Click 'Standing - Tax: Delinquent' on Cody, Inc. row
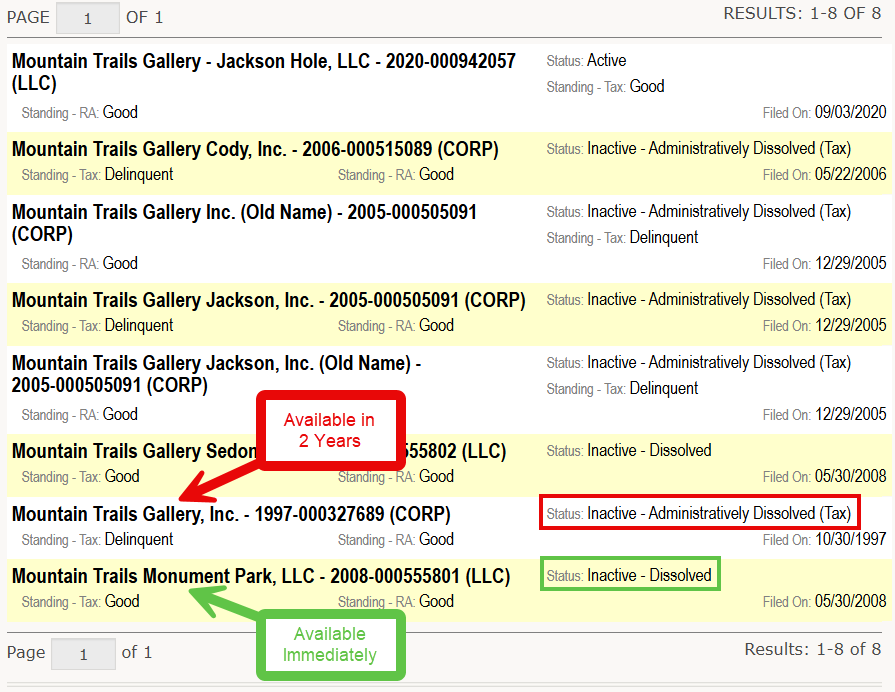Viewport: 895px width, 692px height. tap(97, 175)
